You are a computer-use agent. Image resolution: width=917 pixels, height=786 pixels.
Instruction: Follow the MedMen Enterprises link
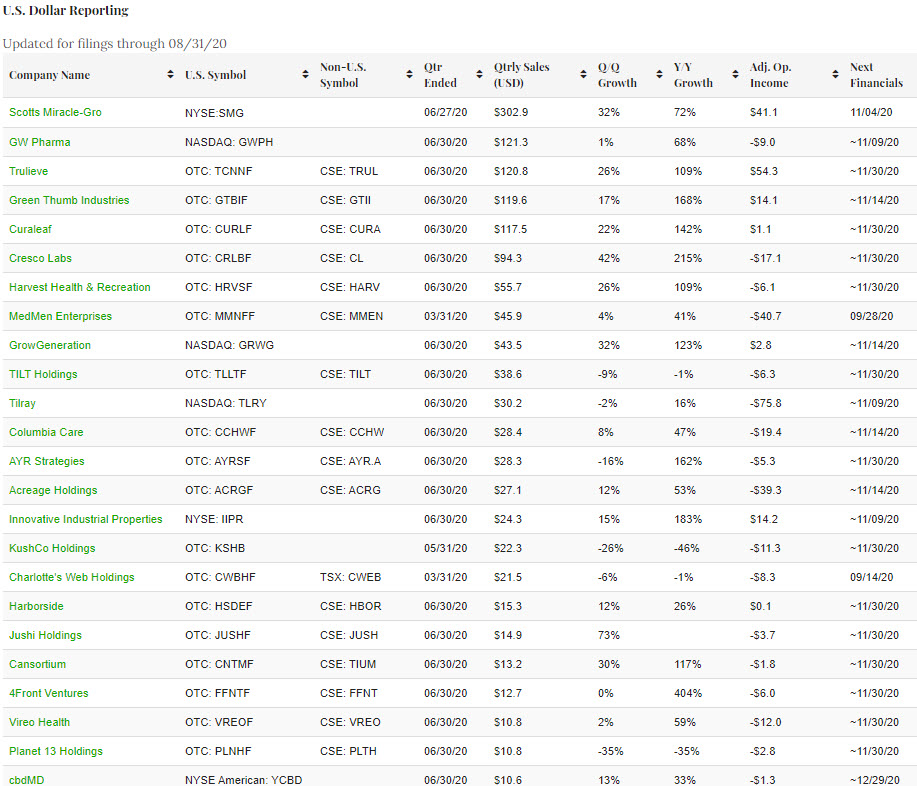pos(60,316)
